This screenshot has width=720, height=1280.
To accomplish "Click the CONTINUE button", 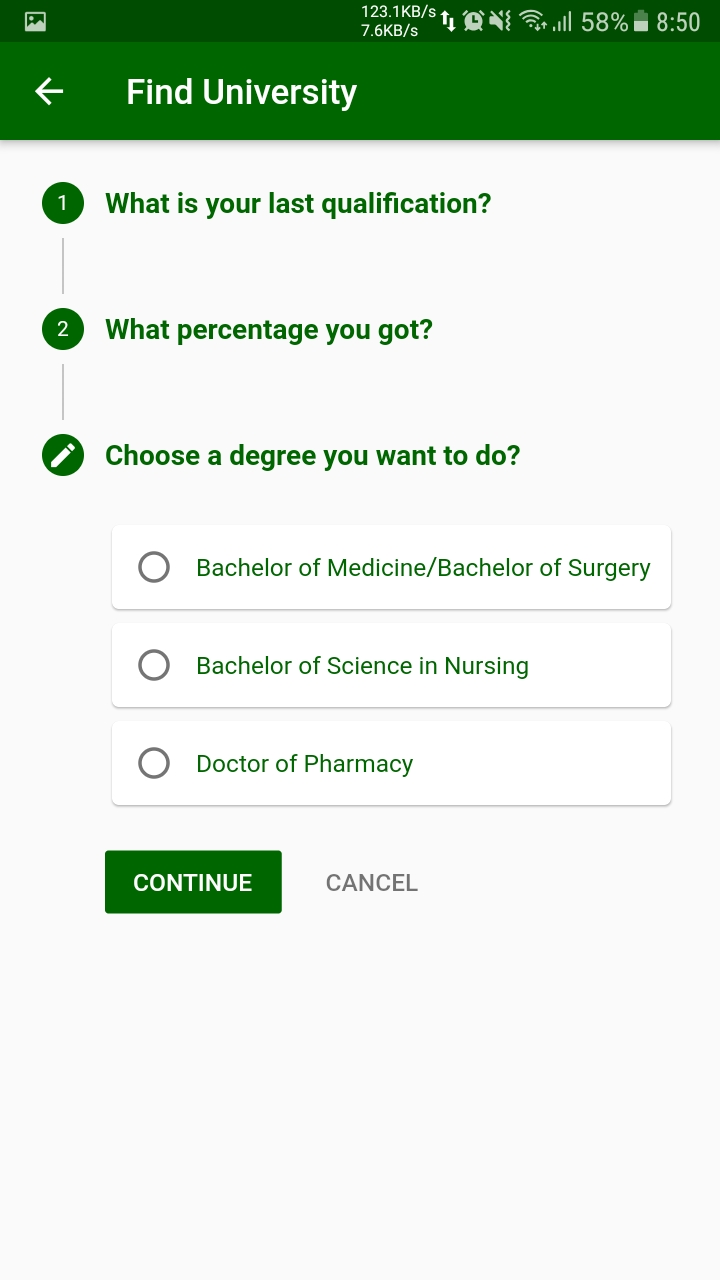I will (193, 882).
